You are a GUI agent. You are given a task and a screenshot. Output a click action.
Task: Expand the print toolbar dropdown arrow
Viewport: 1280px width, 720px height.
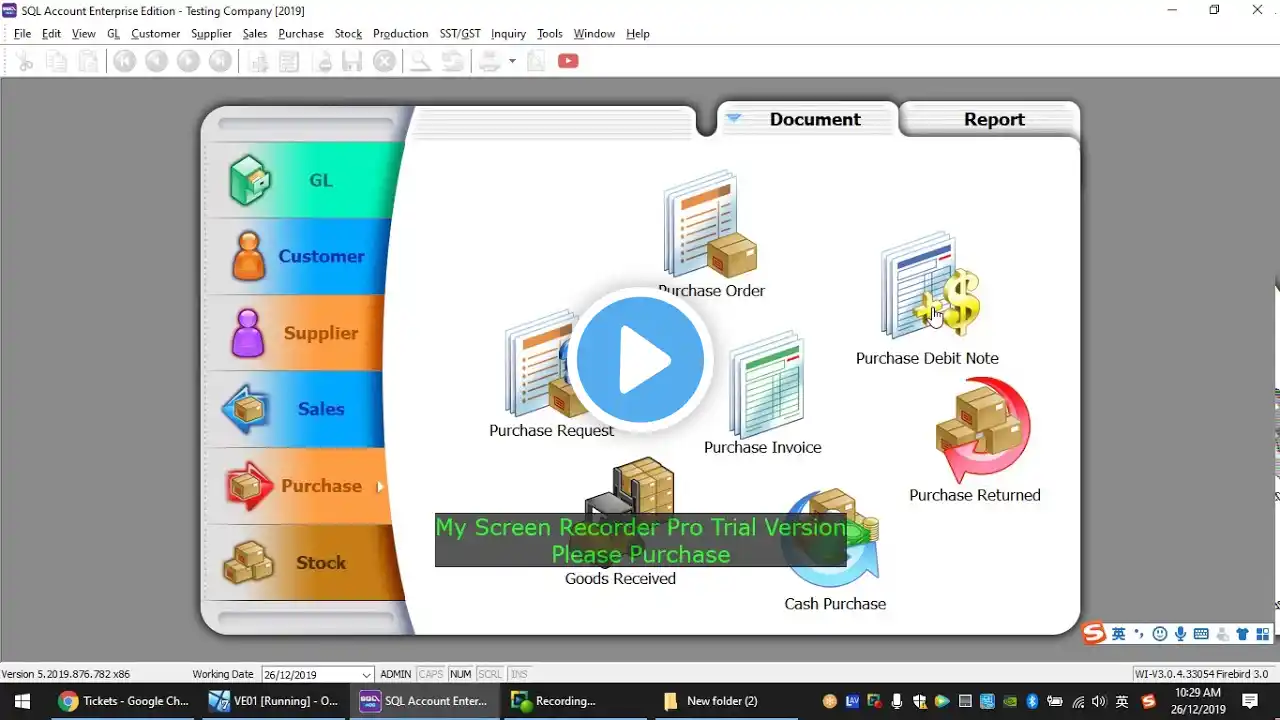pyautogui.click(x=512, y=61)
